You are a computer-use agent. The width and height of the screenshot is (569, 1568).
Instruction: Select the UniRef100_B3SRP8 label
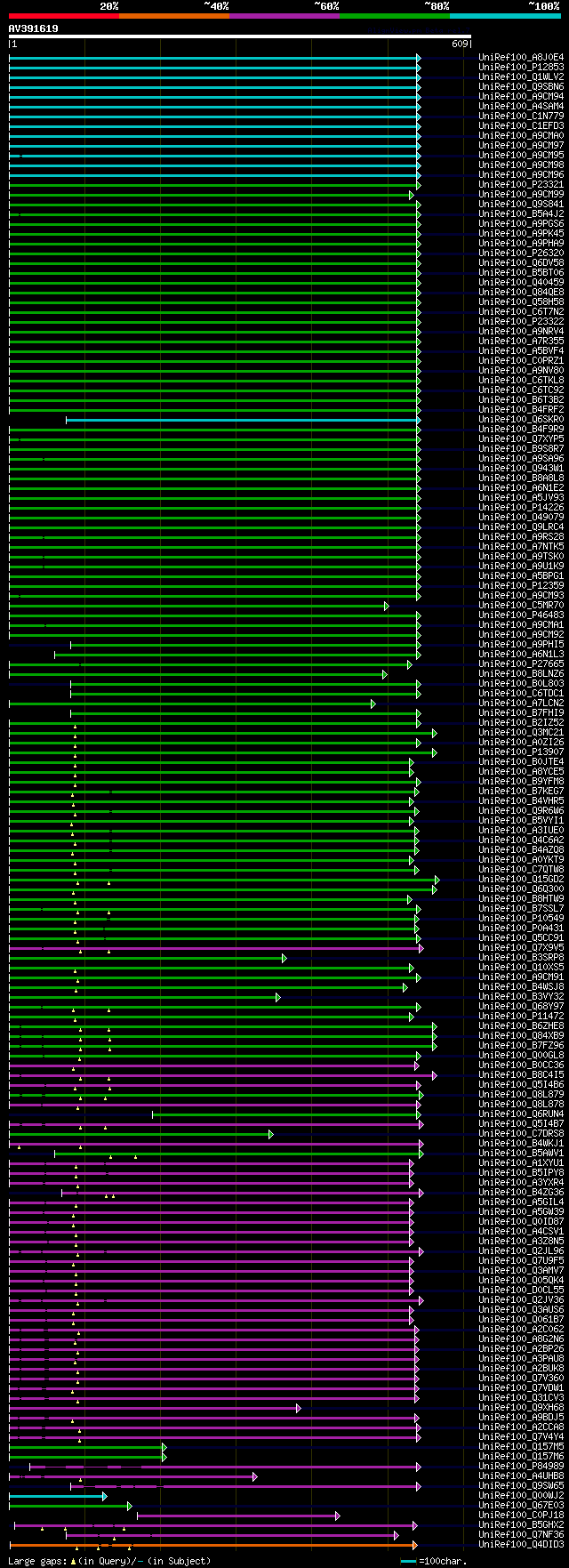521,957
